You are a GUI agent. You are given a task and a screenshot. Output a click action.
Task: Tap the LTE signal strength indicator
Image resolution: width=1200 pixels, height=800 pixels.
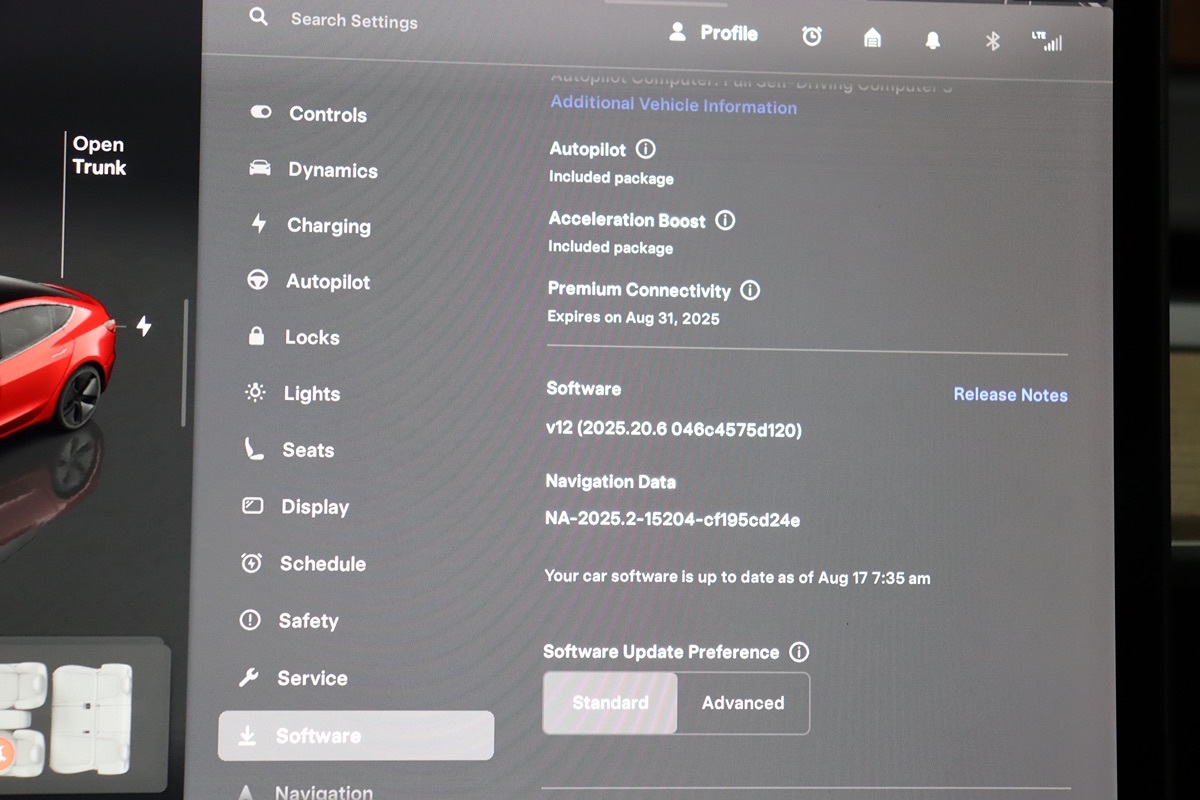tap(1047, 42)
